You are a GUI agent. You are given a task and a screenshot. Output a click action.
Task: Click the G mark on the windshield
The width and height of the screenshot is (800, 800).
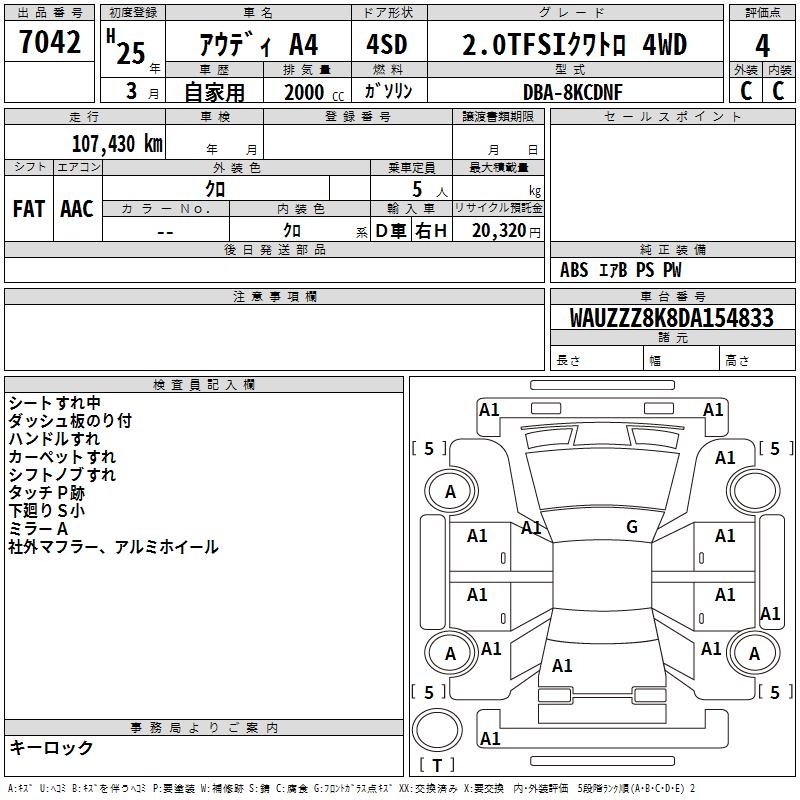(x=631, y=527)
